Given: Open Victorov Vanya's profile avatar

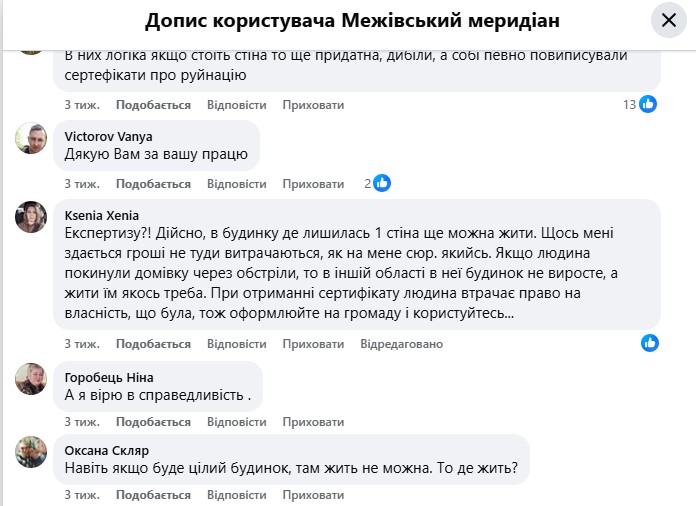Looking at the screenshot, I should pyautogui.click(x=31, y=138).
